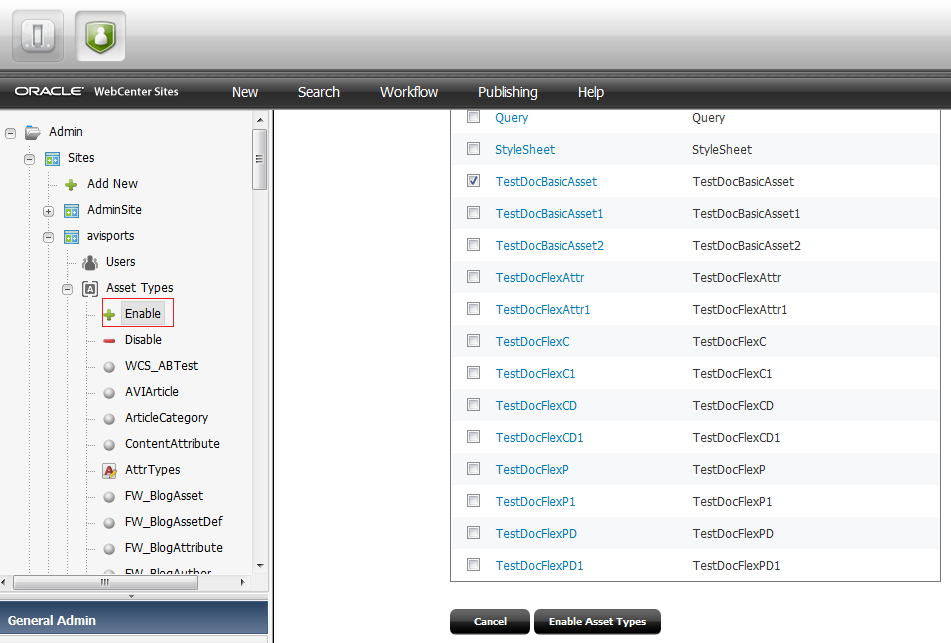This screenshot has width=951, height=643.
Task: Click the gray circle icon beside WCS_ABTest
Action: (109, 367)
